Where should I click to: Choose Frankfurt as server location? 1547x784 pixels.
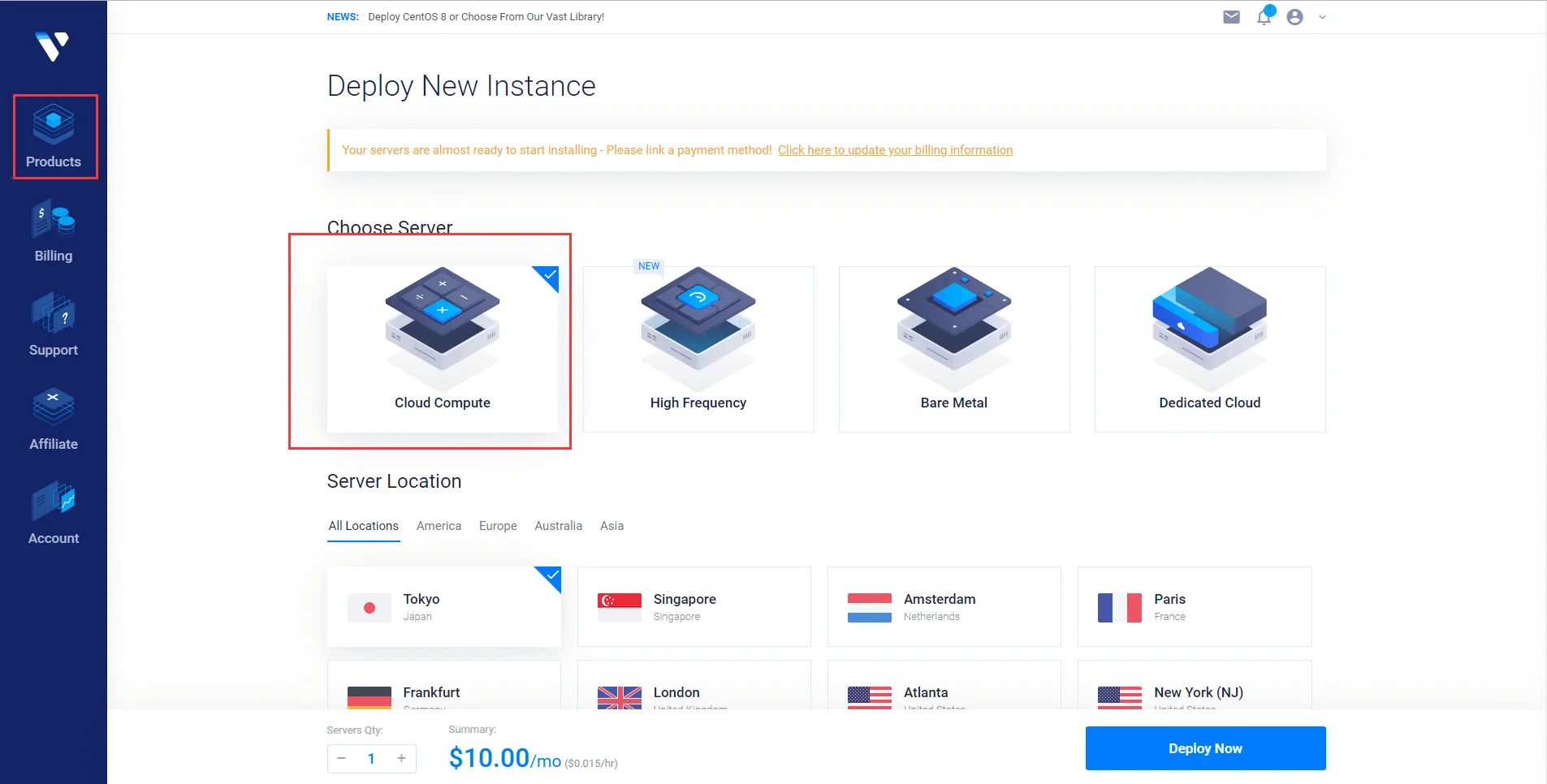point(444,685)
